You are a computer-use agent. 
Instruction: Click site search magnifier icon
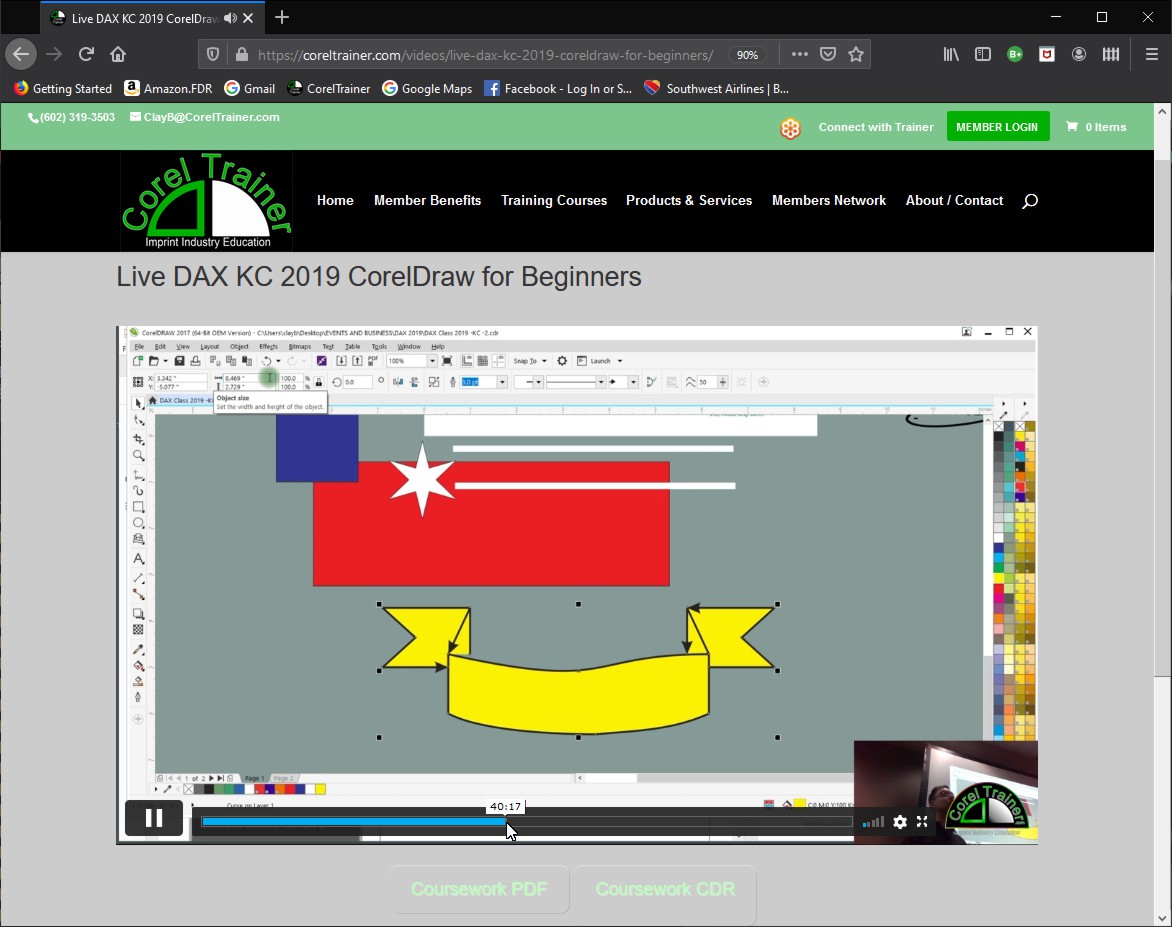pyautogui.click(x=1030, y=200)
